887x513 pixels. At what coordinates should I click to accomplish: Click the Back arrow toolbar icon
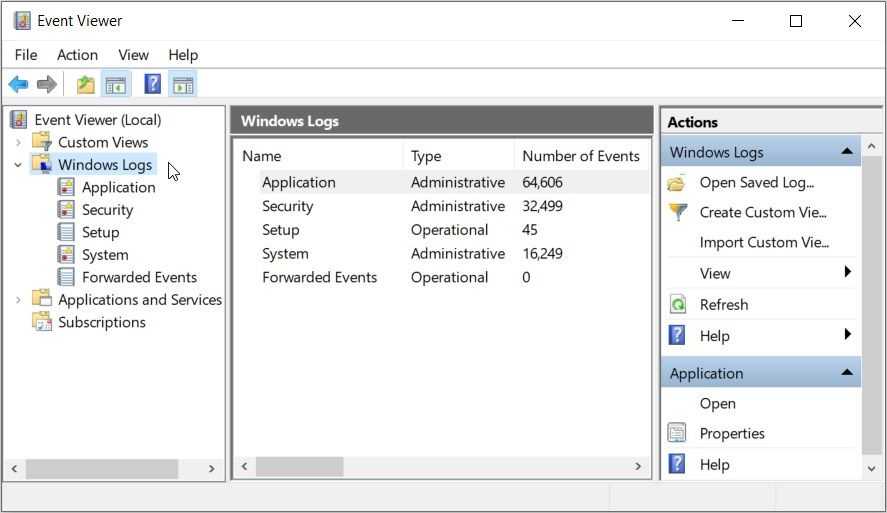(x=18, y=85)
